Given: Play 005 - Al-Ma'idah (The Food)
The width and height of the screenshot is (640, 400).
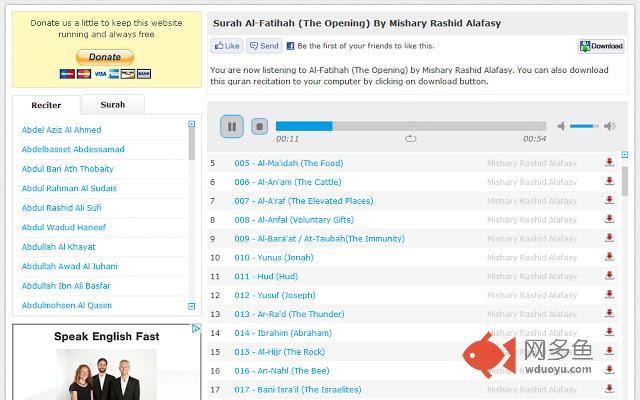Looking at the screenshot, I should tap(289, 163).
